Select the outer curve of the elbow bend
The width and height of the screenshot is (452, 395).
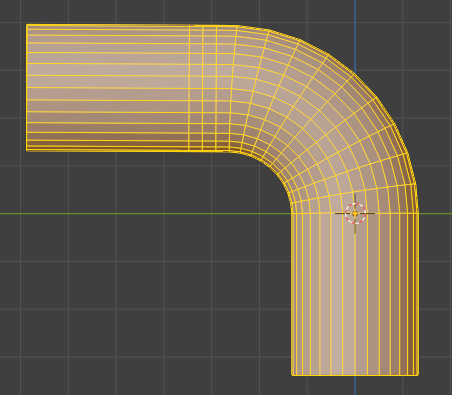pos(353,74)
